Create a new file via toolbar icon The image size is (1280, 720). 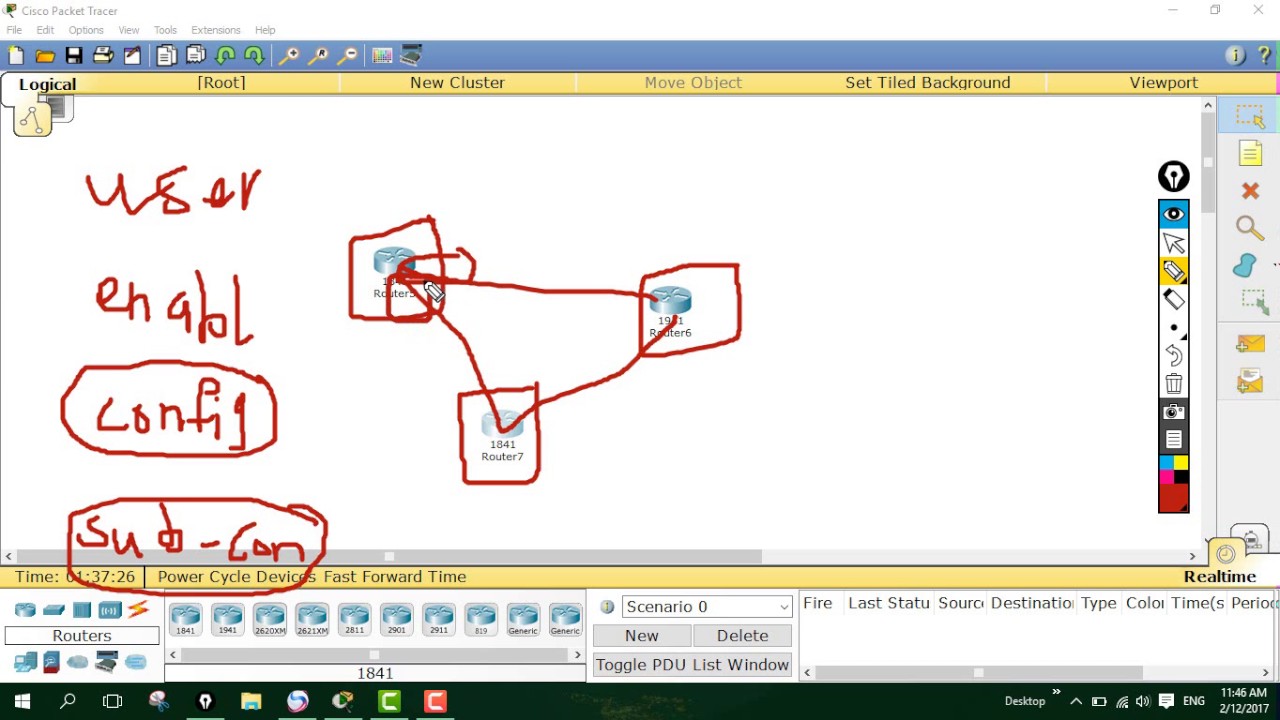tap(16, 56)
